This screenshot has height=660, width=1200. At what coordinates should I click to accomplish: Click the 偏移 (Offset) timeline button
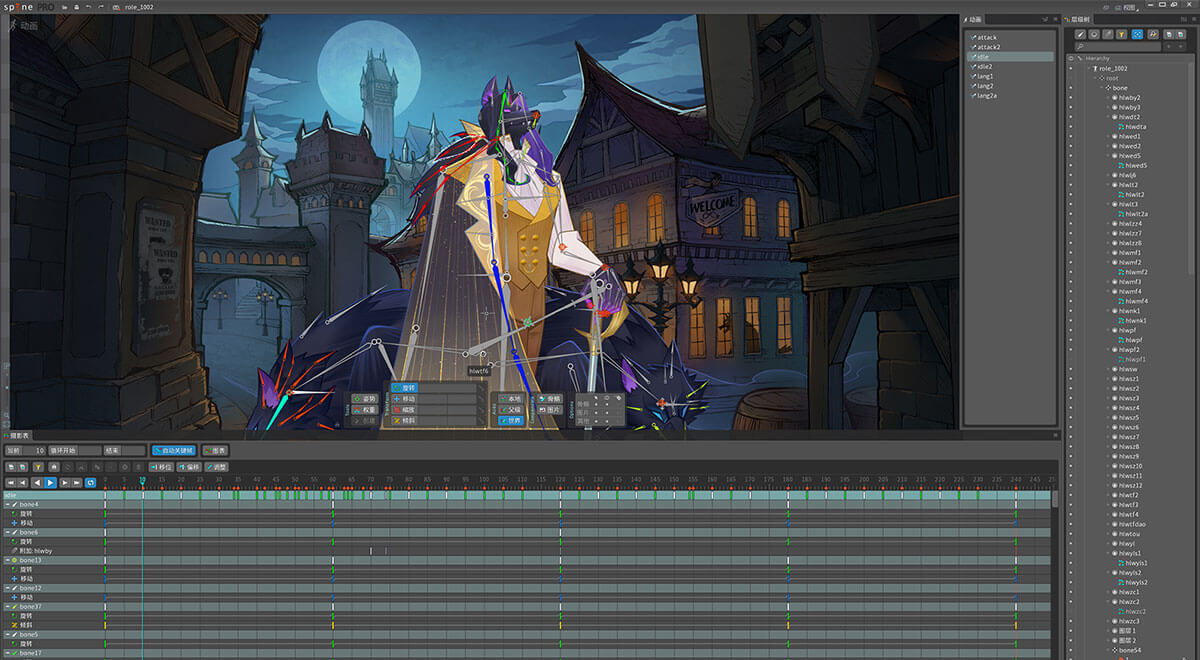pos(189,467)
